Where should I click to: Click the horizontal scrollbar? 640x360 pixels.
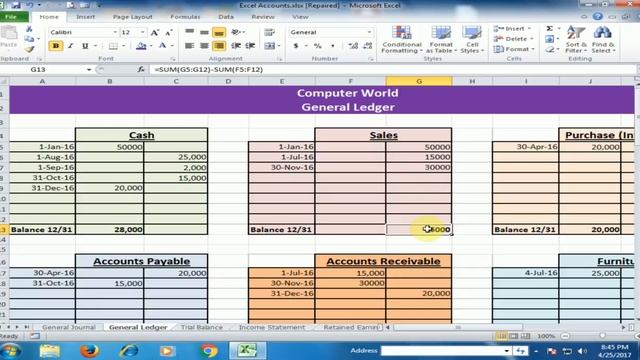458,327
